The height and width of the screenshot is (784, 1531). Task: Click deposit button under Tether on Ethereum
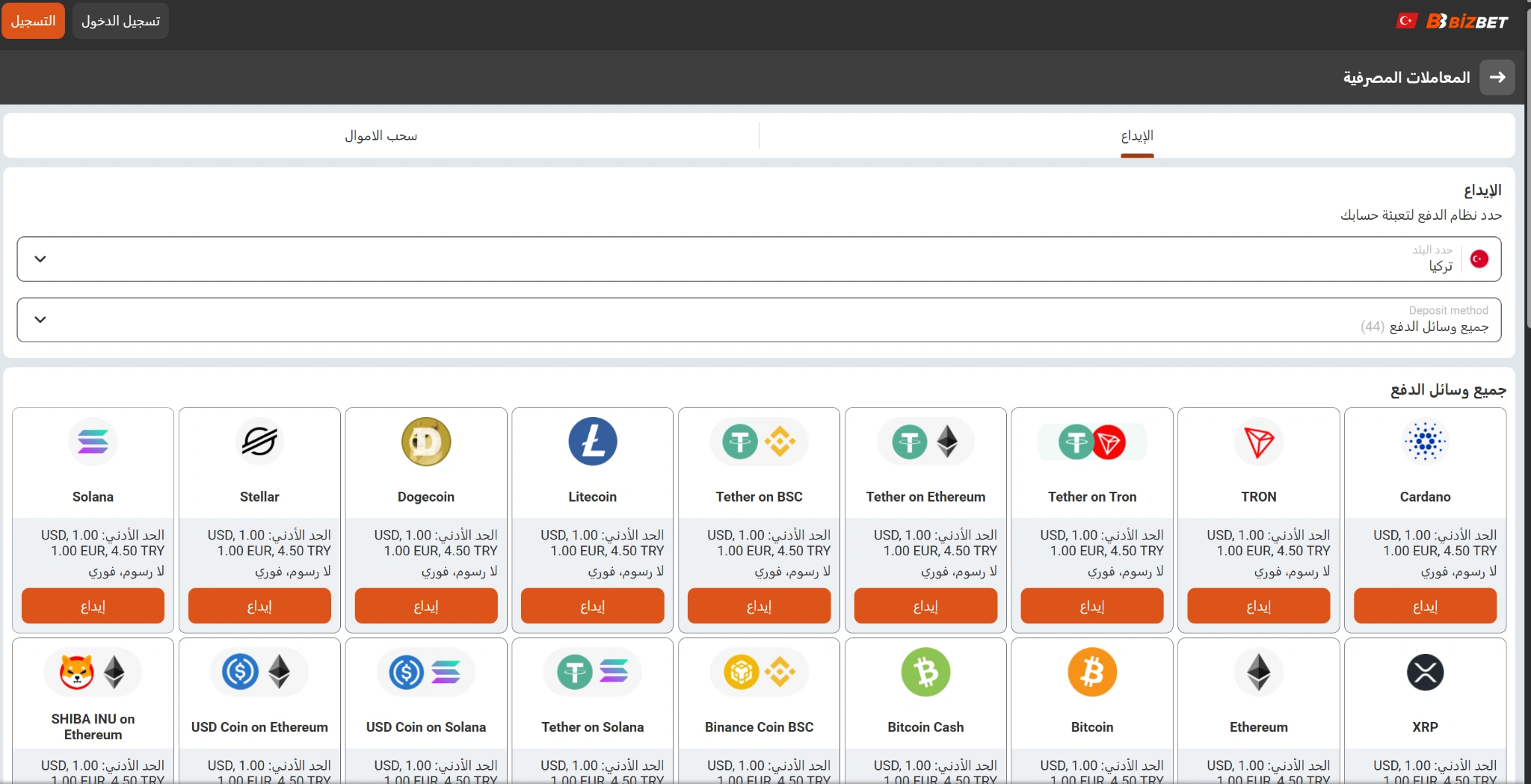click(x=925, y=606)
